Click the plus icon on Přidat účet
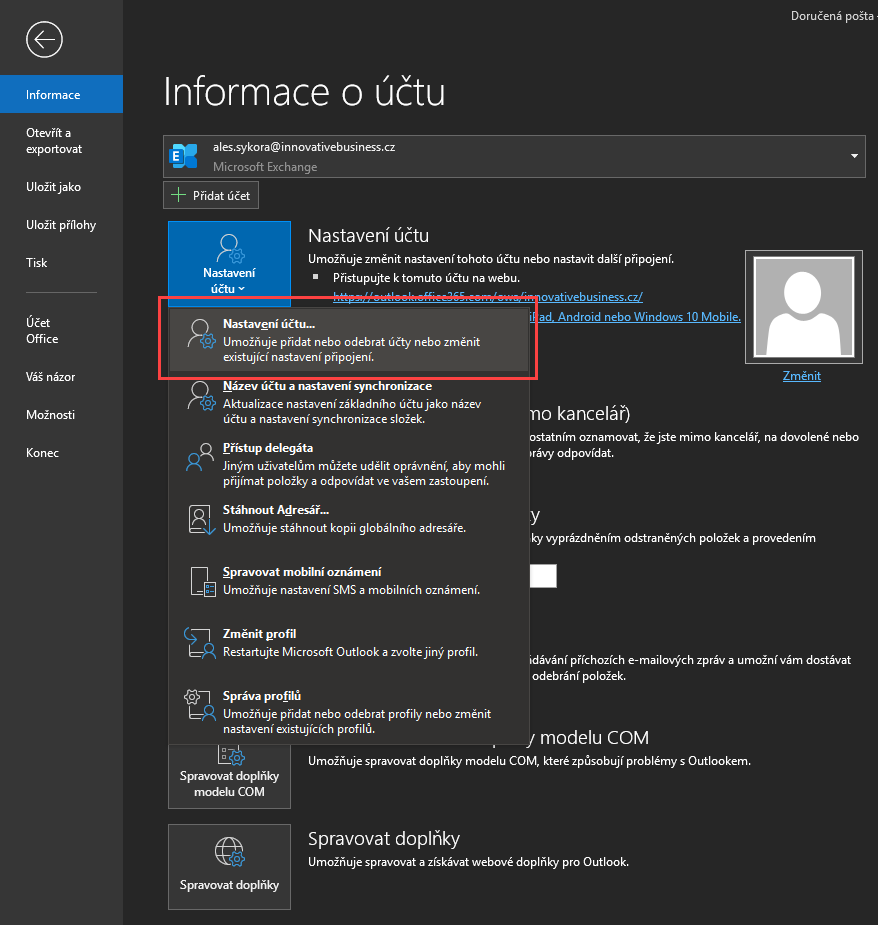The height and width of the screenshot is (925, 878). point(178,195)
